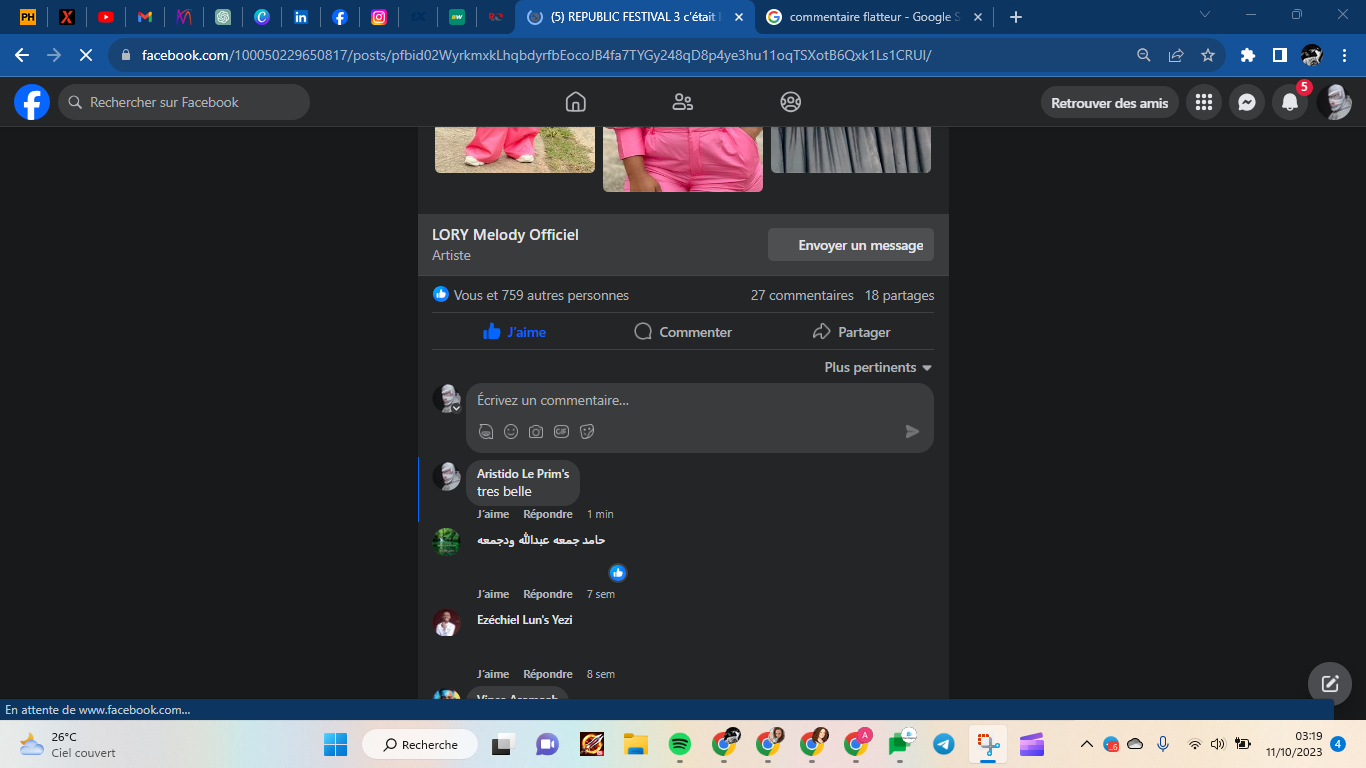
Task: Open the 27 commentaires link
Action: [x=802, y=295]
